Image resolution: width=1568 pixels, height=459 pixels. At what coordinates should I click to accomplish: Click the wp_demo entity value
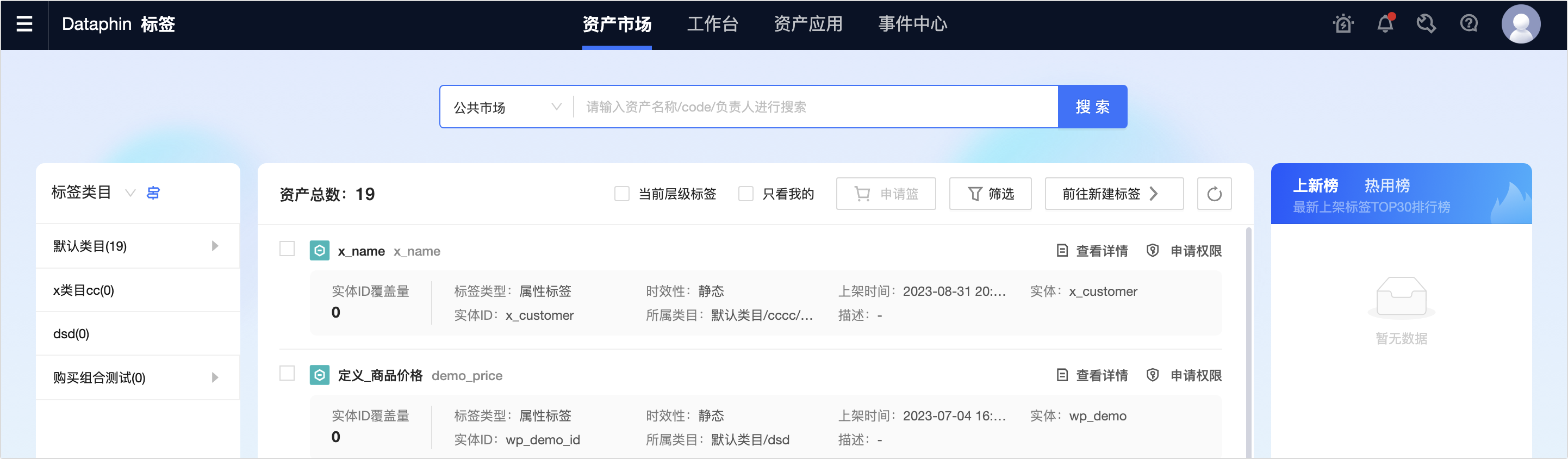pyautogui.click(x=1098, y=416)
